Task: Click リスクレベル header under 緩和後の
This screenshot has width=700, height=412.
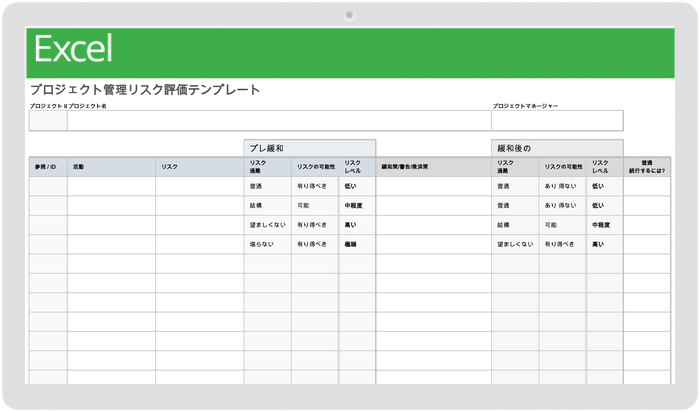Action: pyautogui.click(x=605, y=167)
